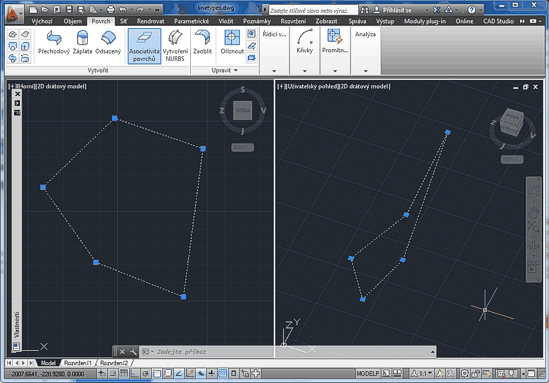Activate the Oříznout trim tool
Screen dimensions: 549x383
click(232, 43)
